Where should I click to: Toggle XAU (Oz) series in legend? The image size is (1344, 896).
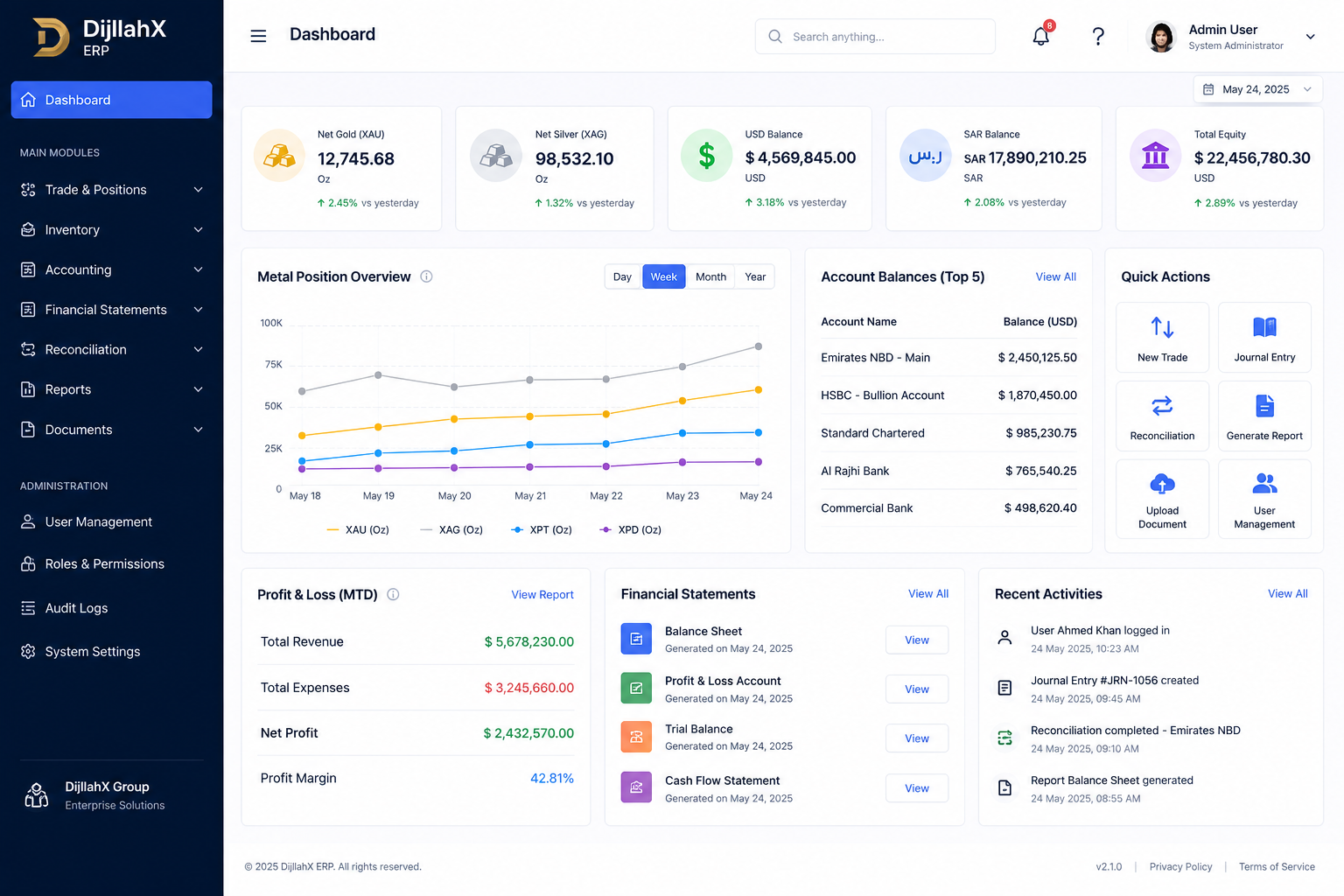click(358, 530)
